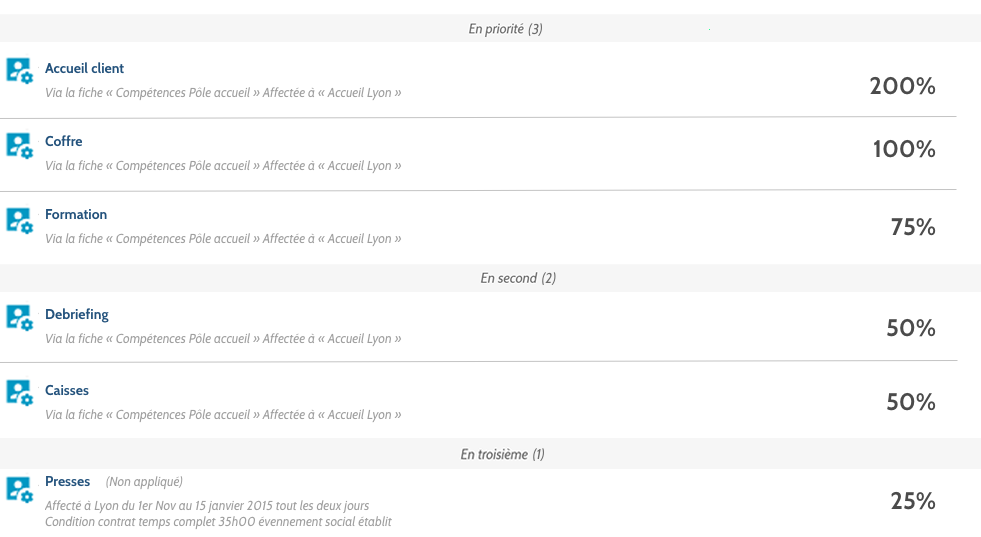Open the Presses skill title

point(67,481)
